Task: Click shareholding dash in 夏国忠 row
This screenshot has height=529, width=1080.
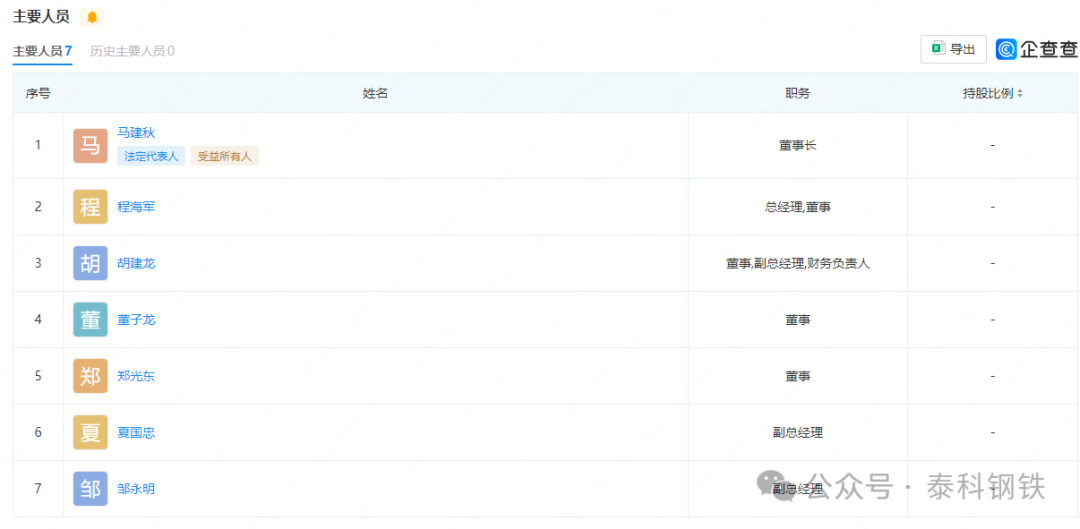Action: (x=993, y=433)
